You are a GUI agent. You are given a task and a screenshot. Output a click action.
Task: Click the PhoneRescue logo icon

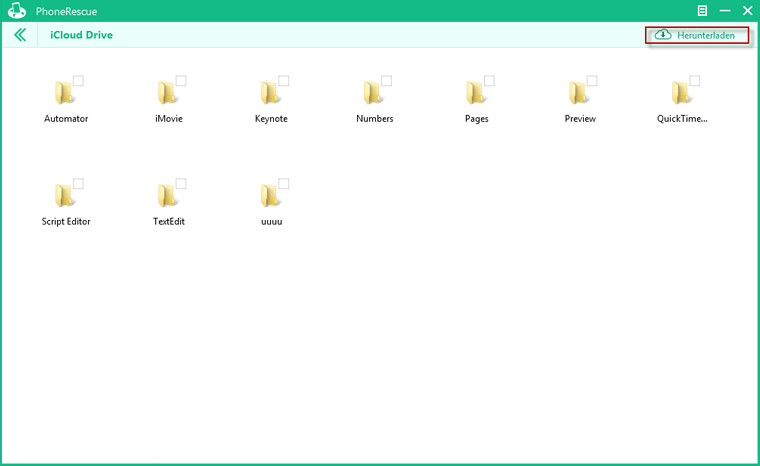pos(17,11)
